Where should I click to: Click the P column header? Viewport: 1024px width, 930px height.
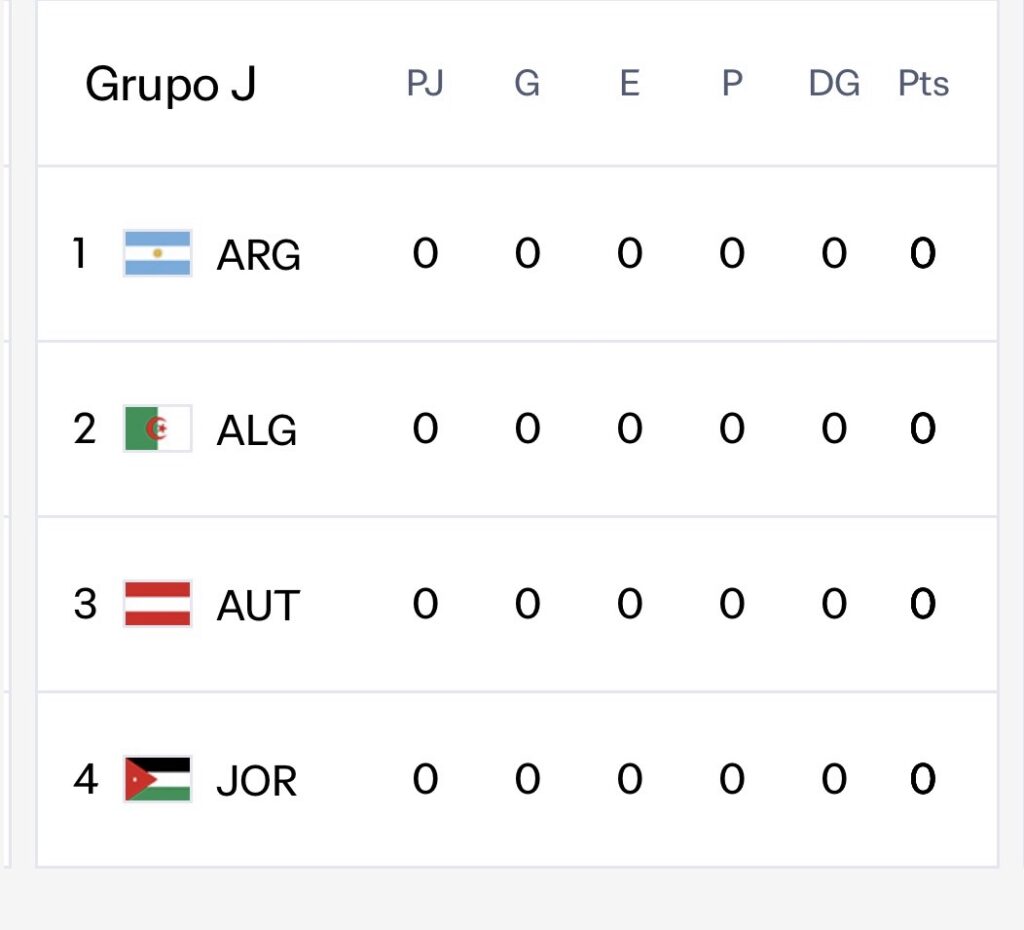732,84
